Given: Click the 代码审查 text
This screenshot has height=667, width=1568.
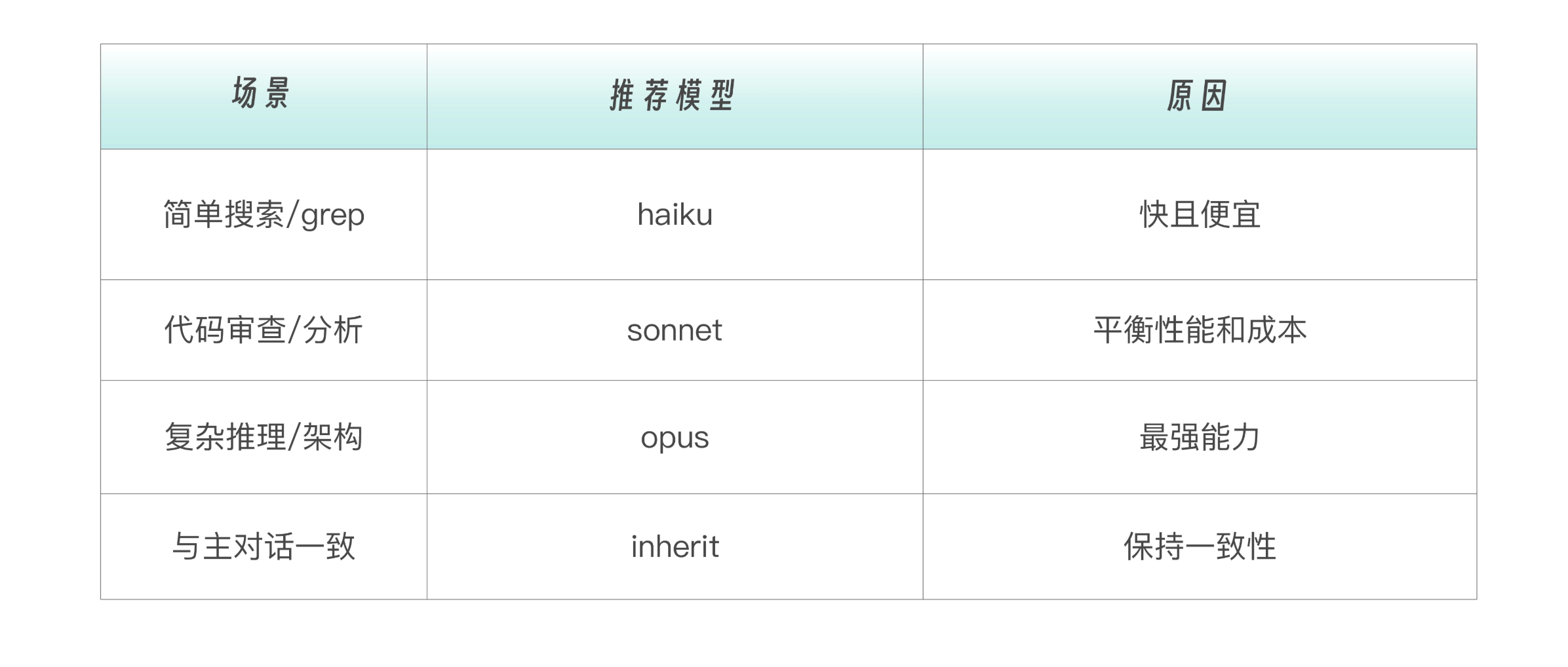Looking at the screenshot, I should point(225,330).
